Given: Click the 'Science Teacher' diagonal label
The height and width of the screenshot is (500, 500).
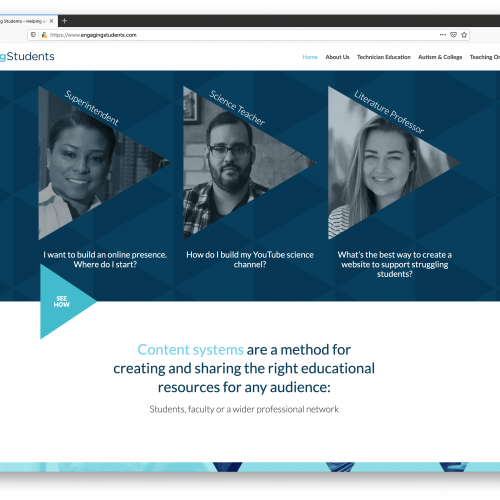Looking at the screenshot, I should [x=237, y=108].
